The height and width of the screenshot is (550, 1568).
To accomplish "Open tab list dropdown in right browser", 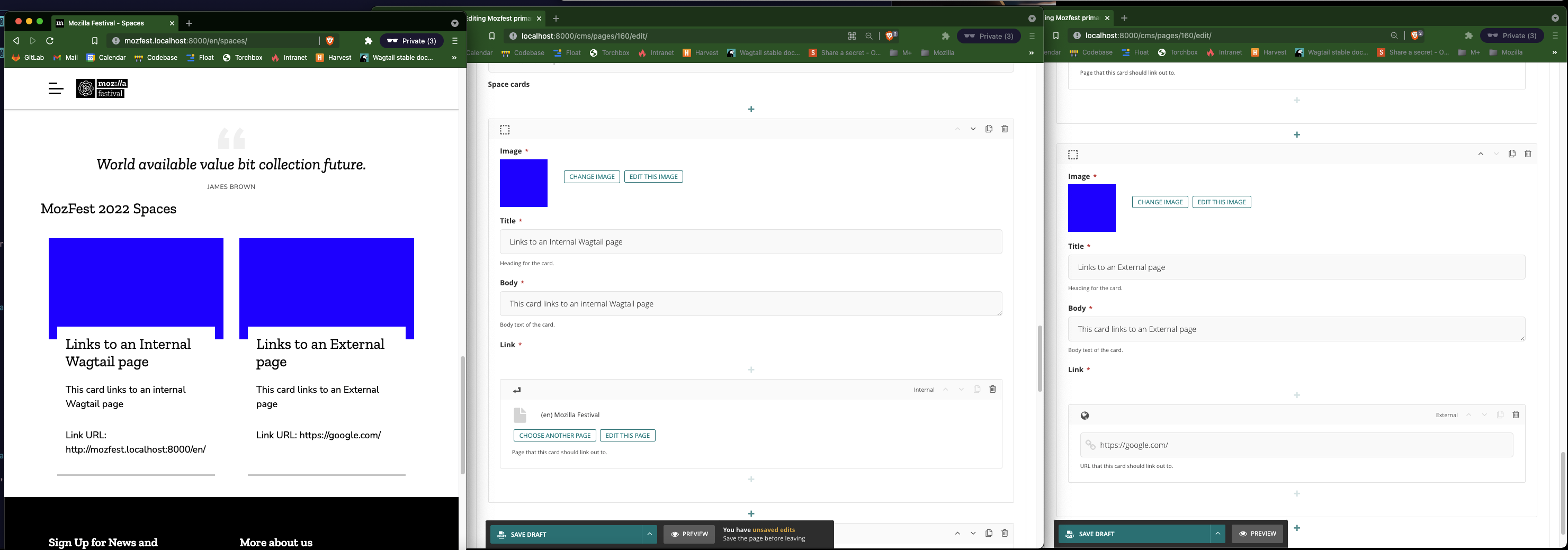I will coord(1555,18).
